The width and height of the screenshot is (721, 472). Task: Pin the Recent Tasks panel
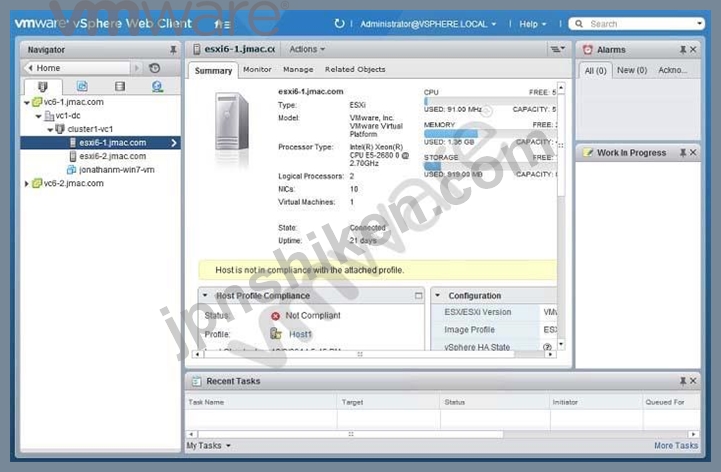coord(683,381)
